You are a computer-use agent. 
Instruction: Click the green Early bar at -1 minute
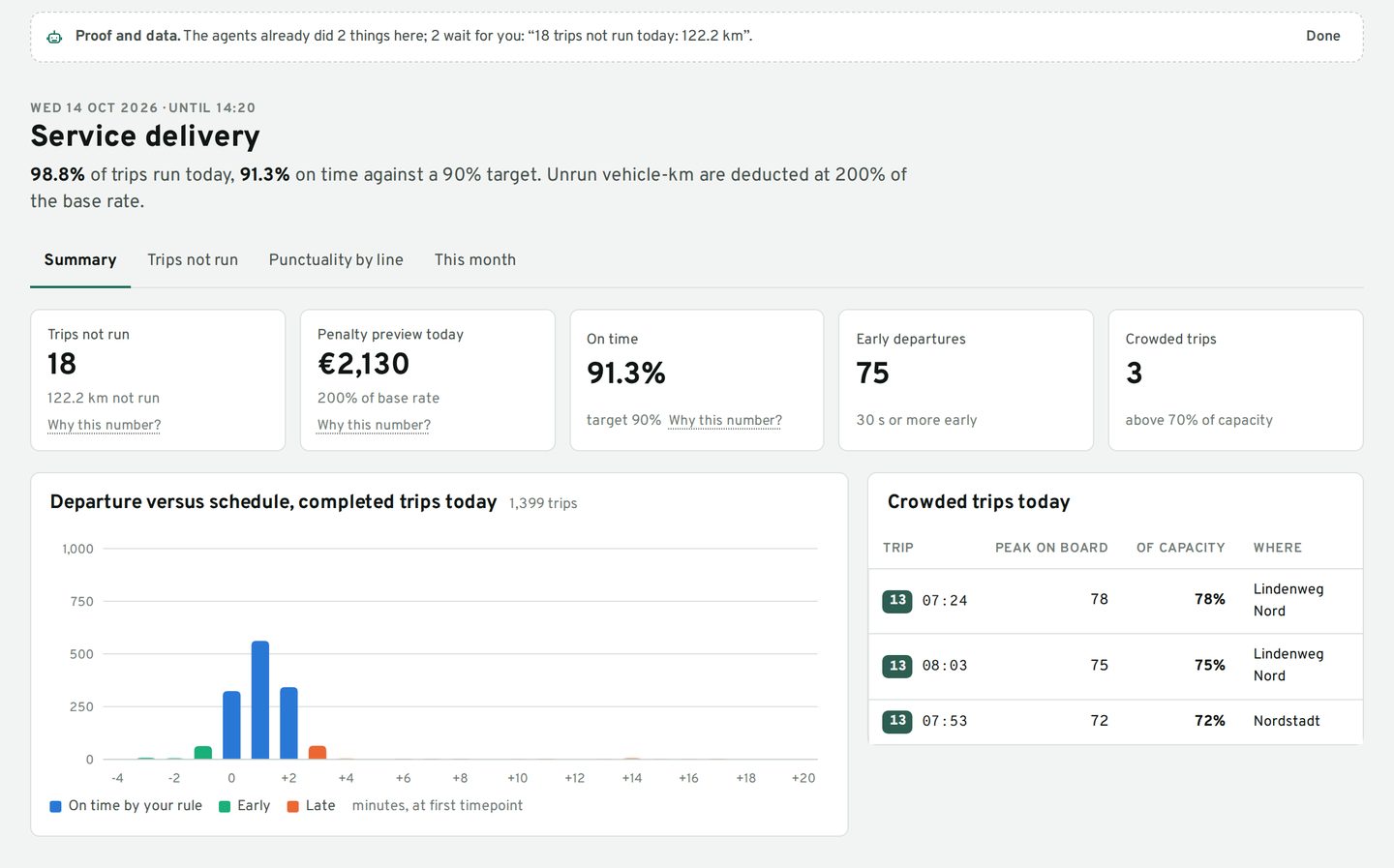coord(203,753)
